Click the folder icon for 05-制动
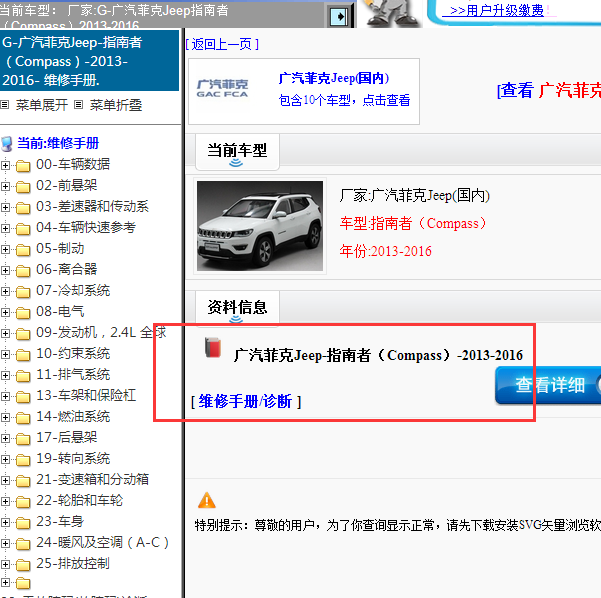601x598 pixels. [23, 250]
